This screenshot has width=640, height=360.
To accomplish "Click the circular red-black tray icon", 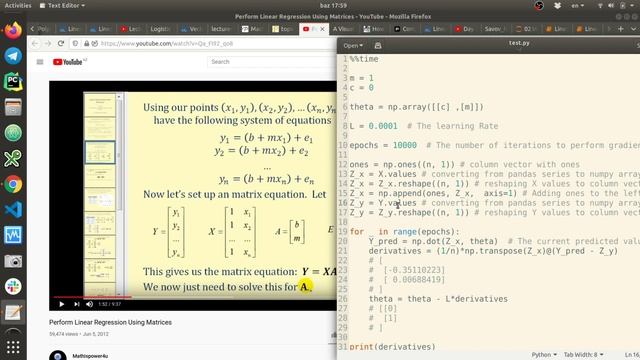I will pos(539,5).
